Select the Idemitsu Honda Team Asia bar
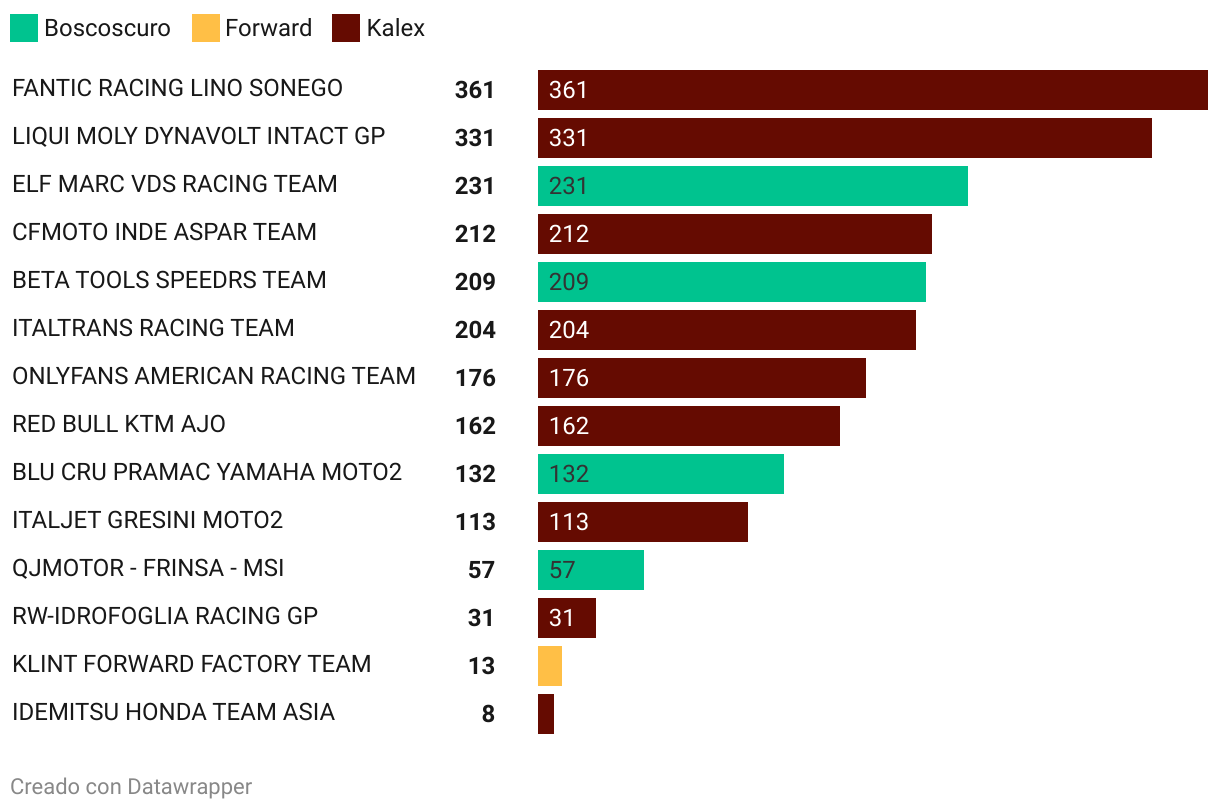The height and width of the screenshot is (810, 1220). [546, 714]
